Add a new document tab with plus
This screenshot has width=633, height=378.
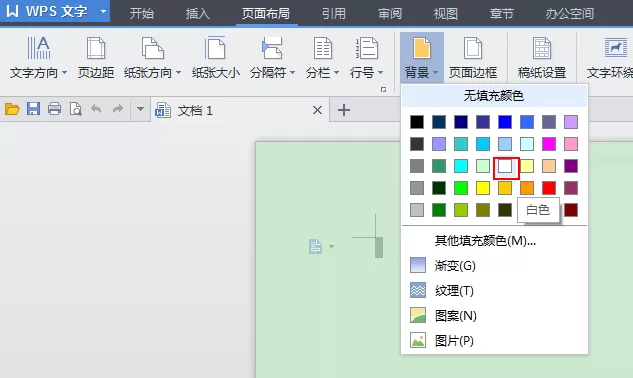(344, 110)
